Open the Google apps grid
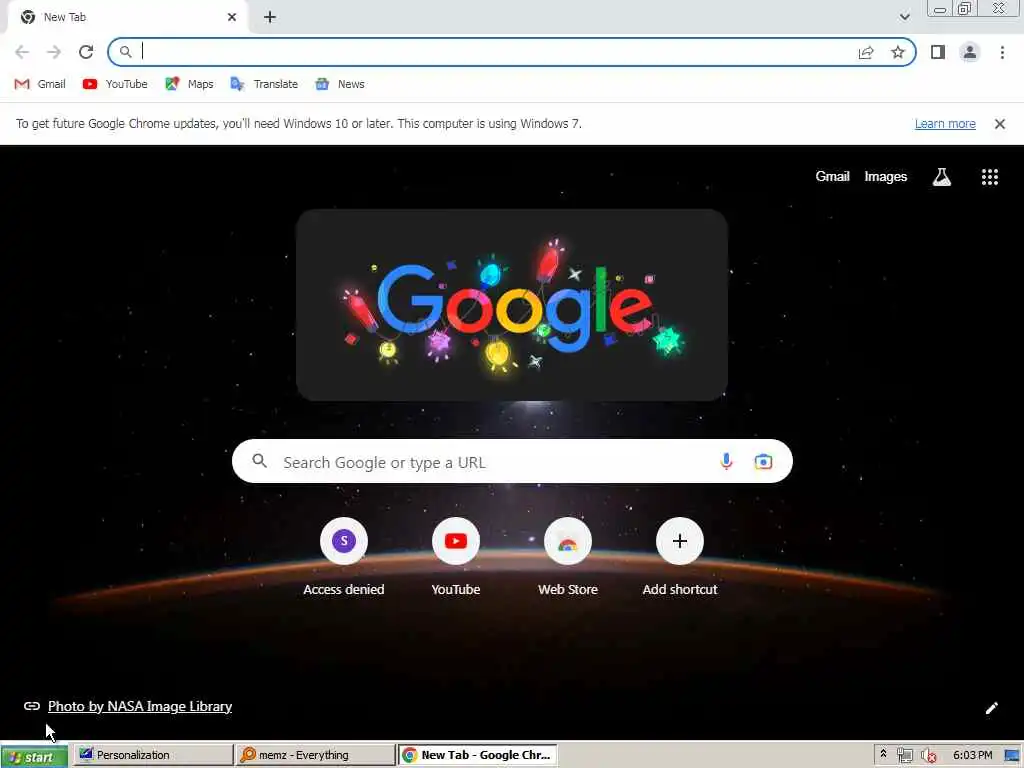Screen dimensions: 1024x768 pyautogui.click(x=989, y=177)
